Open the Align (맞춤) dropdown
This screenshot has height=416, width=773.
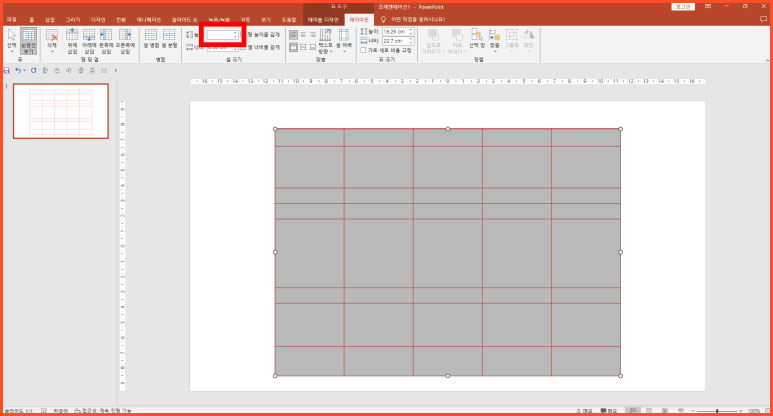click(x=494, y=40)
